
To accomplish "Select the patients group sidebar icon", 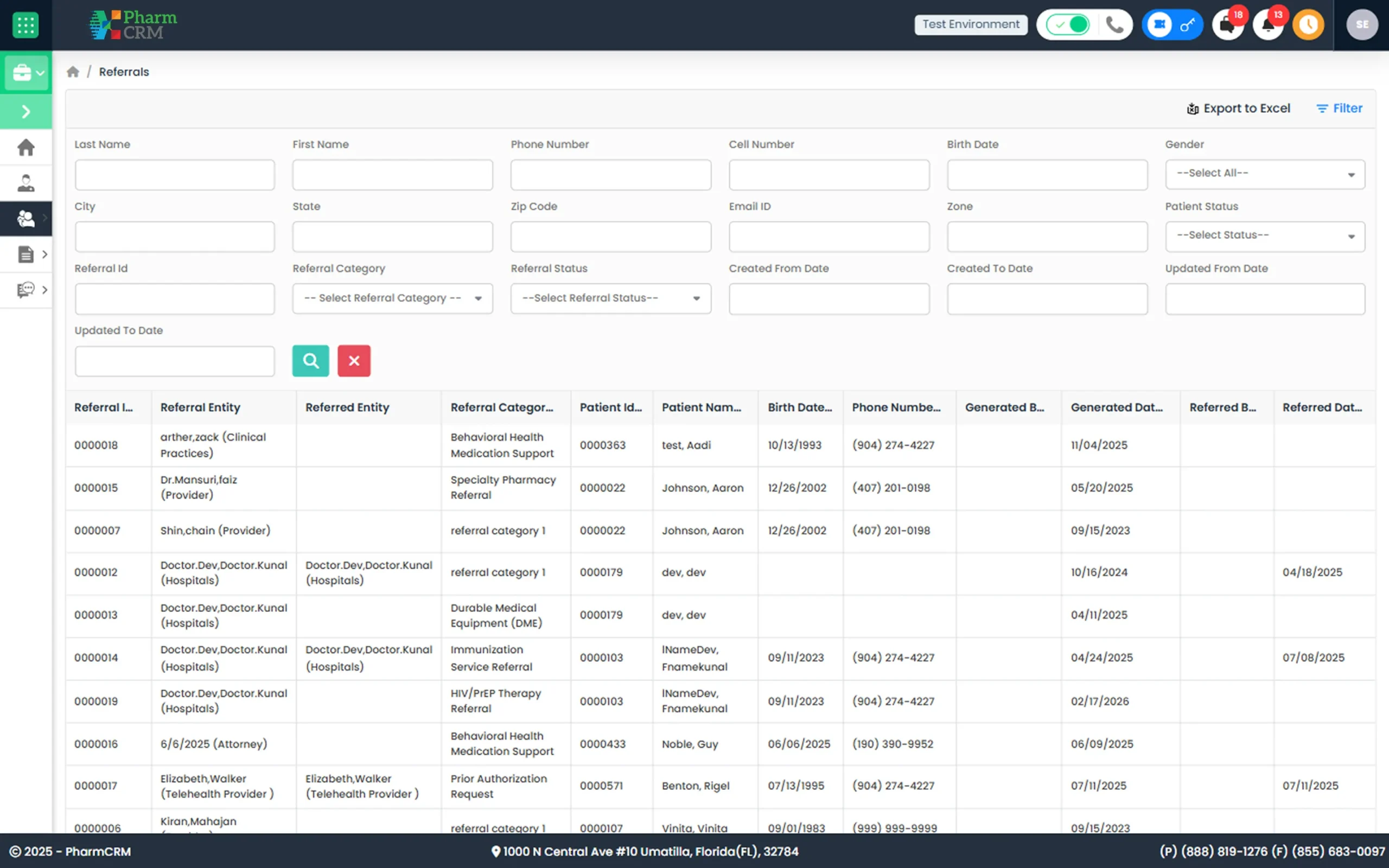I will click(x=26, y=218).
